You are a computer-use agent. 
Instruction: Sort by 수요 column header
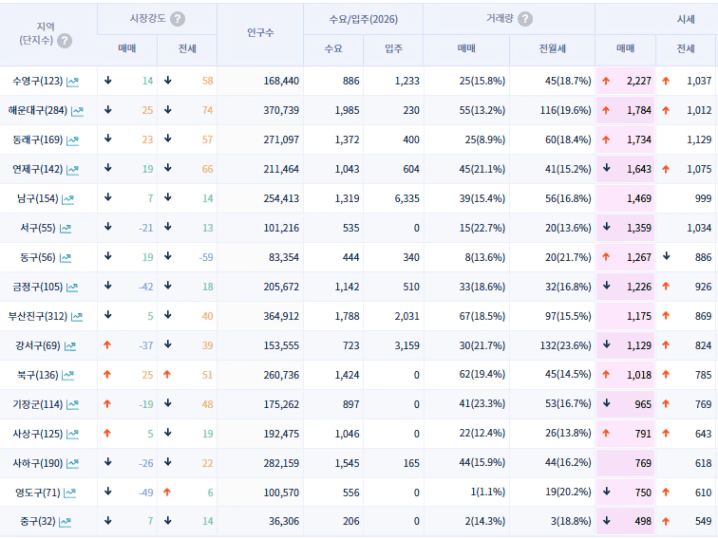click(x=333, y=49)
